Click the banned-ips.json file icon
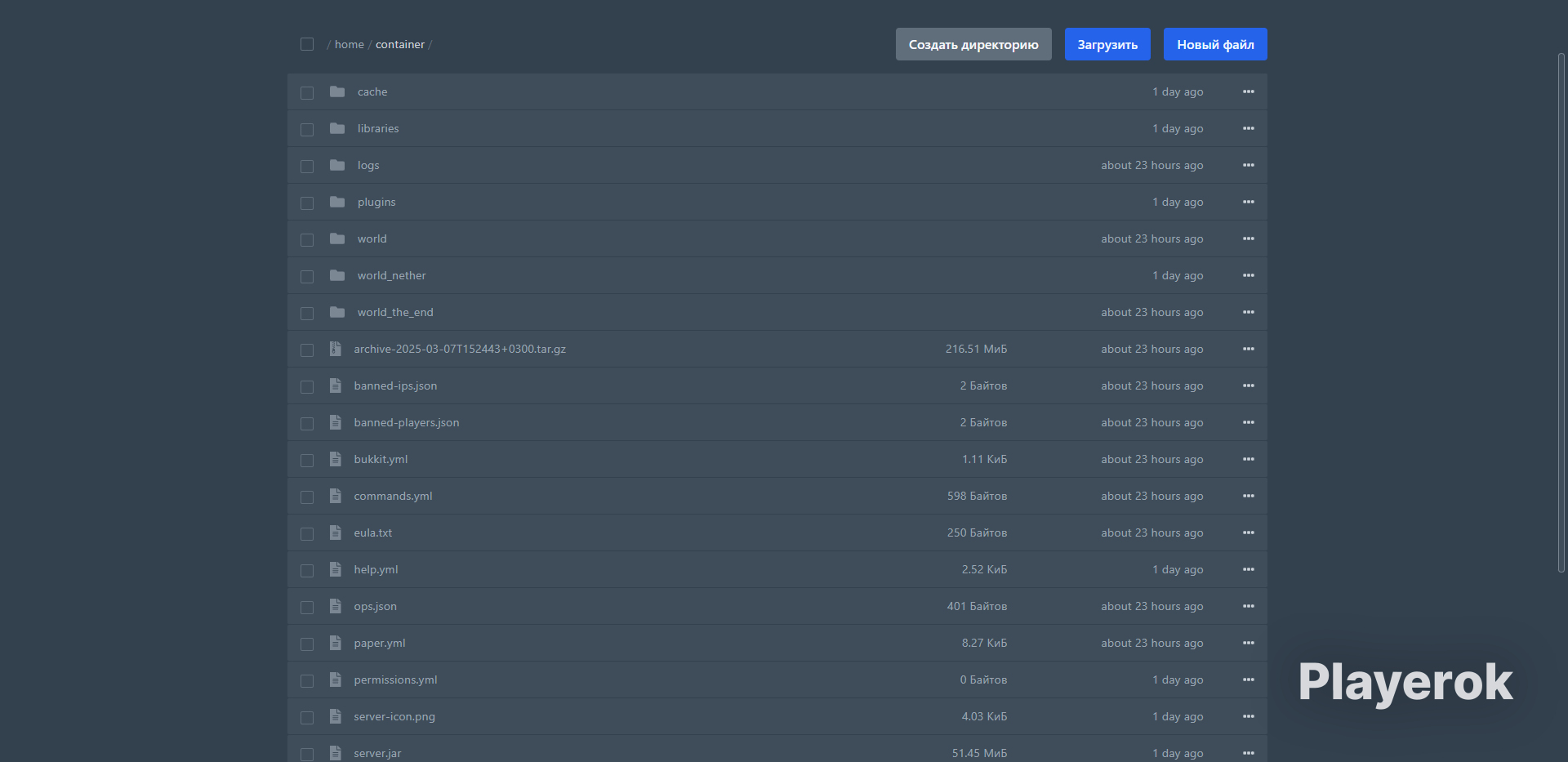 [x=335, y=385]
